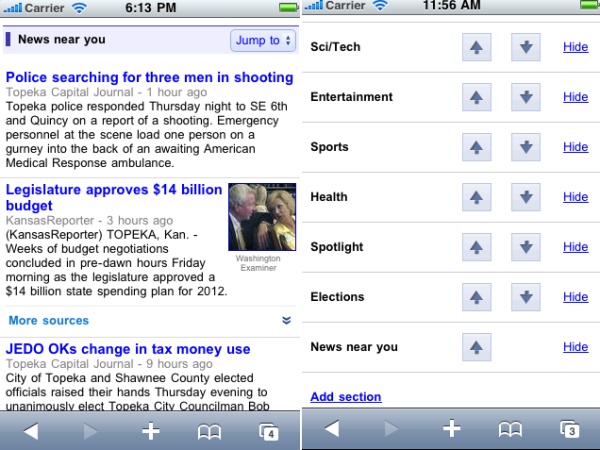Hide the Spotlight section
600x450 pixels.
pyautogui.click(x=576, y=247)
